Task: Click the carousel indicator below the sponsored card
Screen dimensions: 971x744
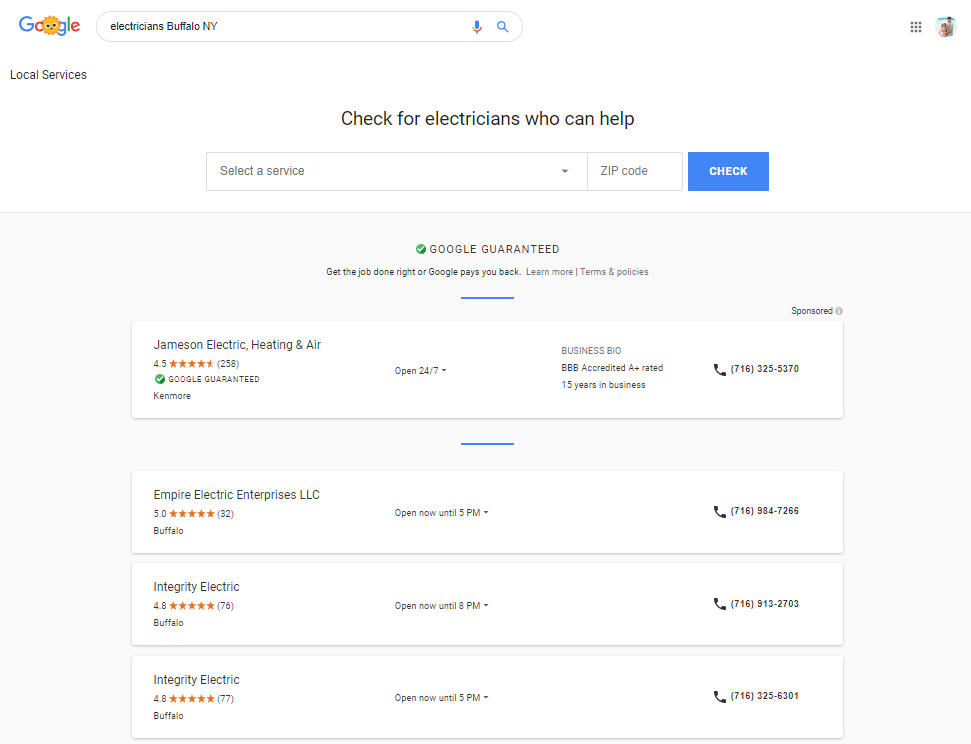Action: [x=487, y=443]
